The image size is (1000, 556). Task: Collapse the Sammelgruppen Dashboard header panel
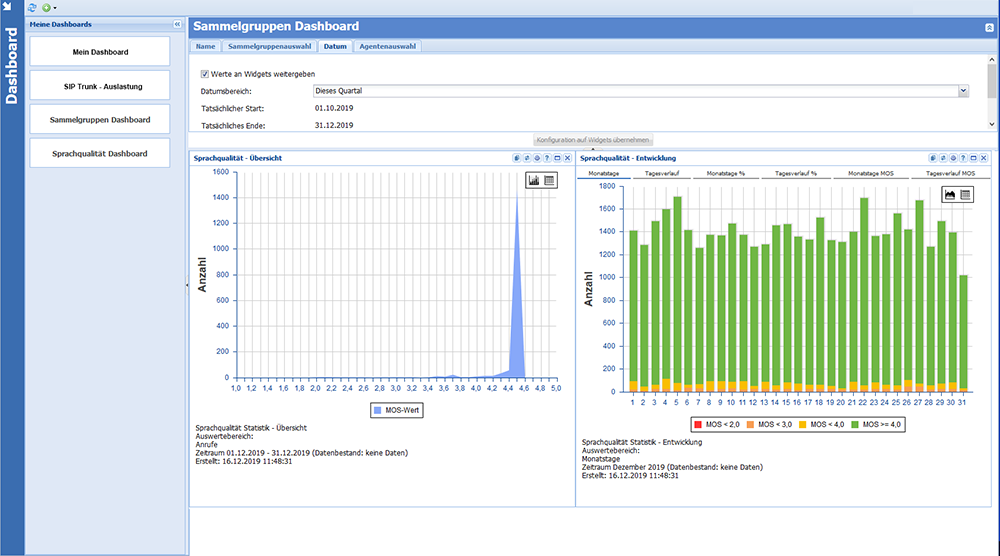989,27
